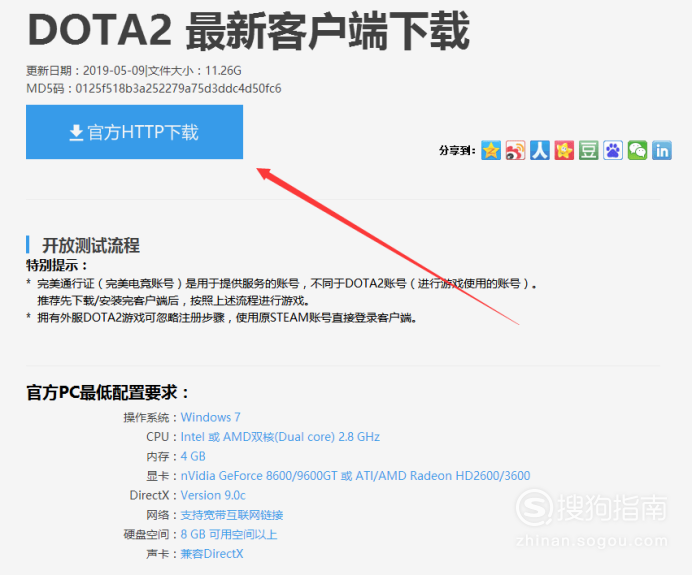Screen dimensions: 692x575
Task: Share to Pengyou flower icon
Action: click(x=564, y=150)
